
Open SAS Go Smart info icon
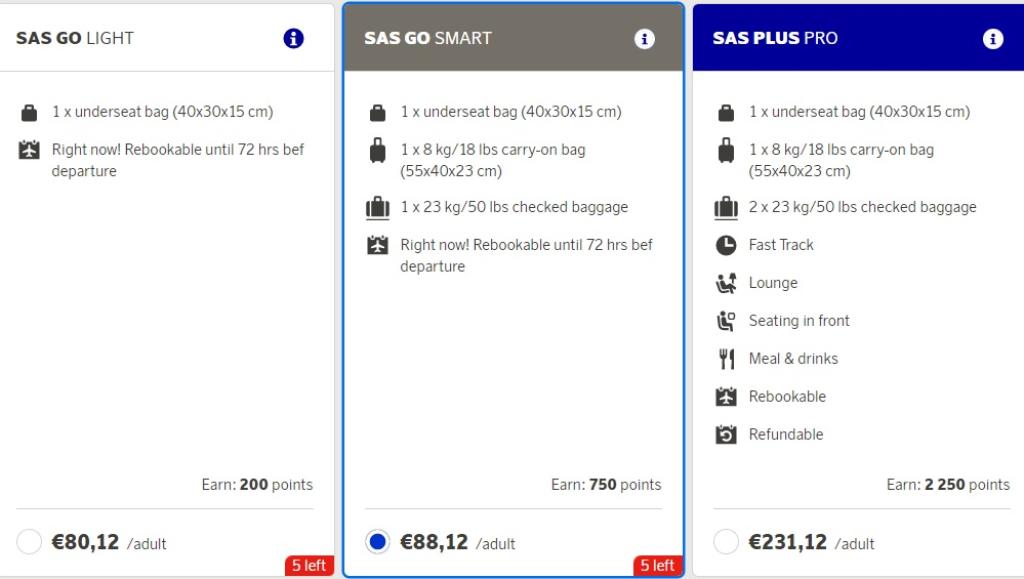pyautogui.click(x=644, y=39)
